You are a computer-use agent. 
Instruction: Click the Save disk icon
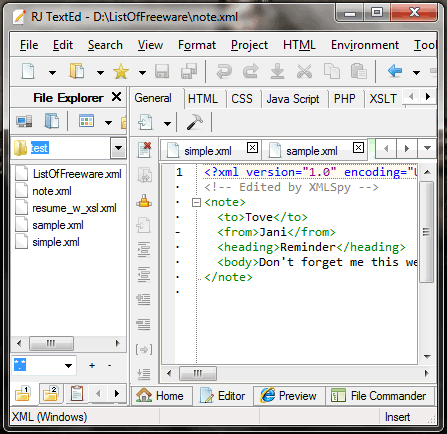click(162, 71)
